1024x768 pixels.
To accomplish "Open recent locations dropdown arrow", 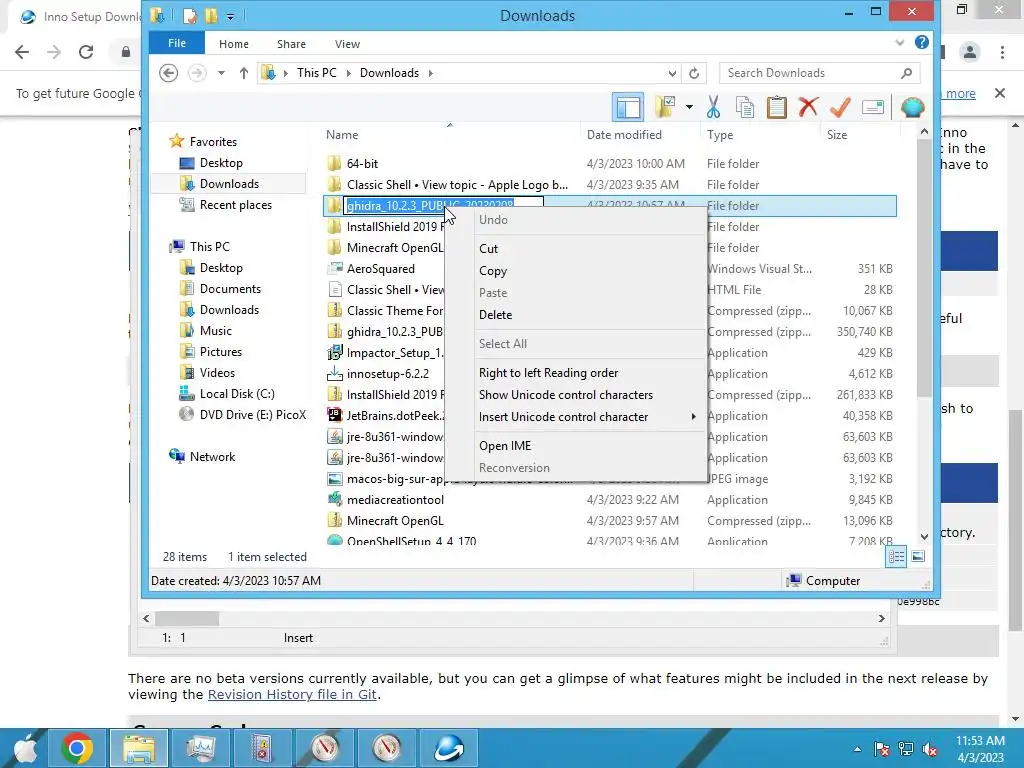I will (221, 72).
